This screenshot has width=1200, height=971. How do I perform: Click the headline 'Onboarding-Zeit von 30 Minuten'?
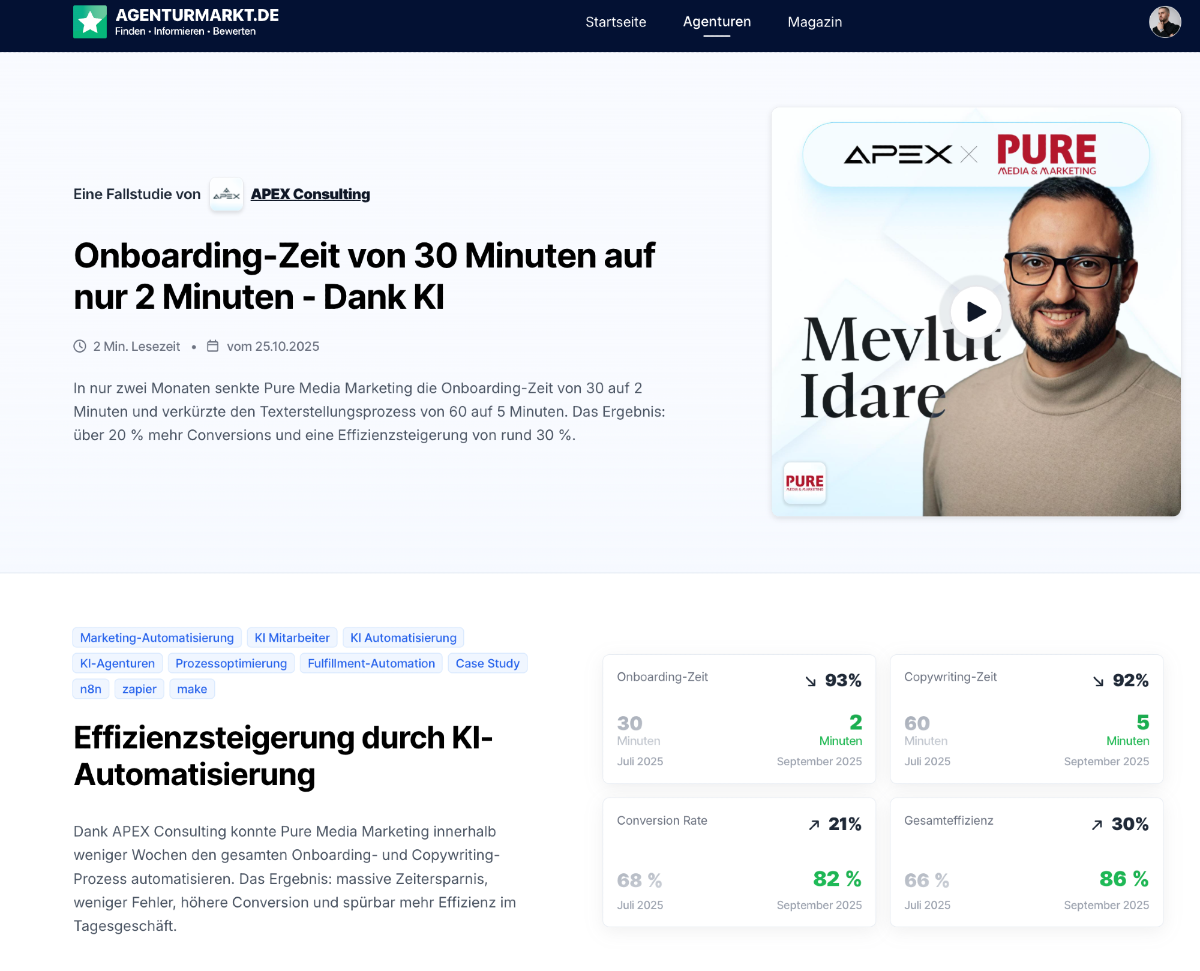click(x=364, y=276)
